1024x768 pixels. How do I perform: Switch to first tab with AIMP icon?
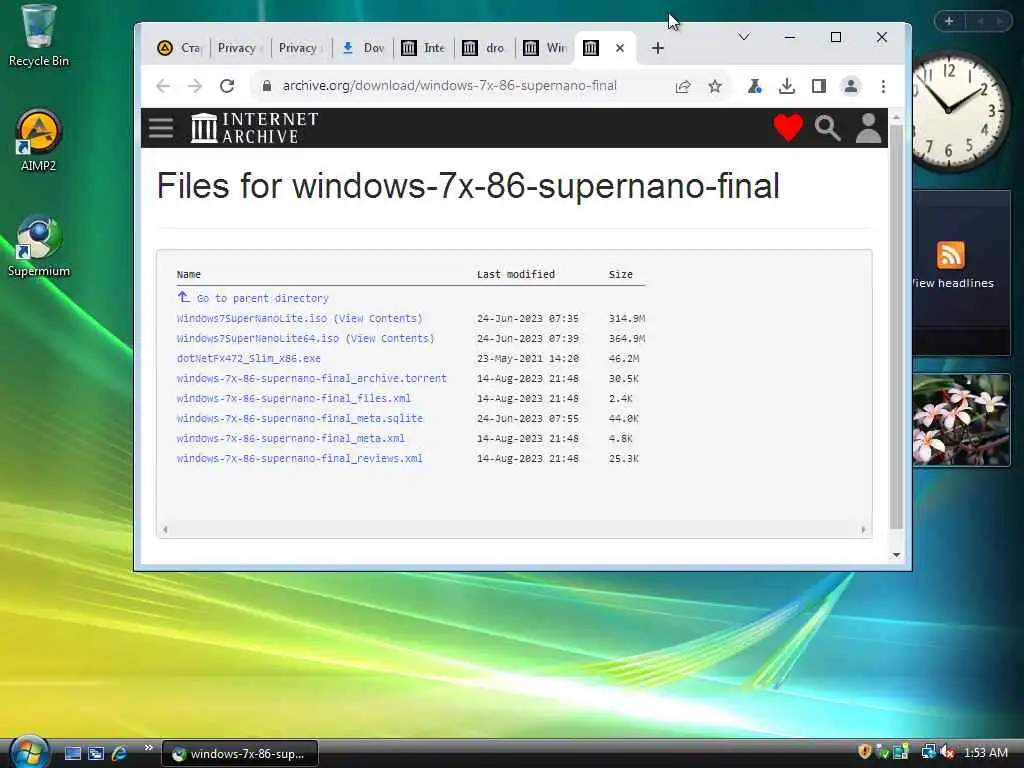click(179, 48)
